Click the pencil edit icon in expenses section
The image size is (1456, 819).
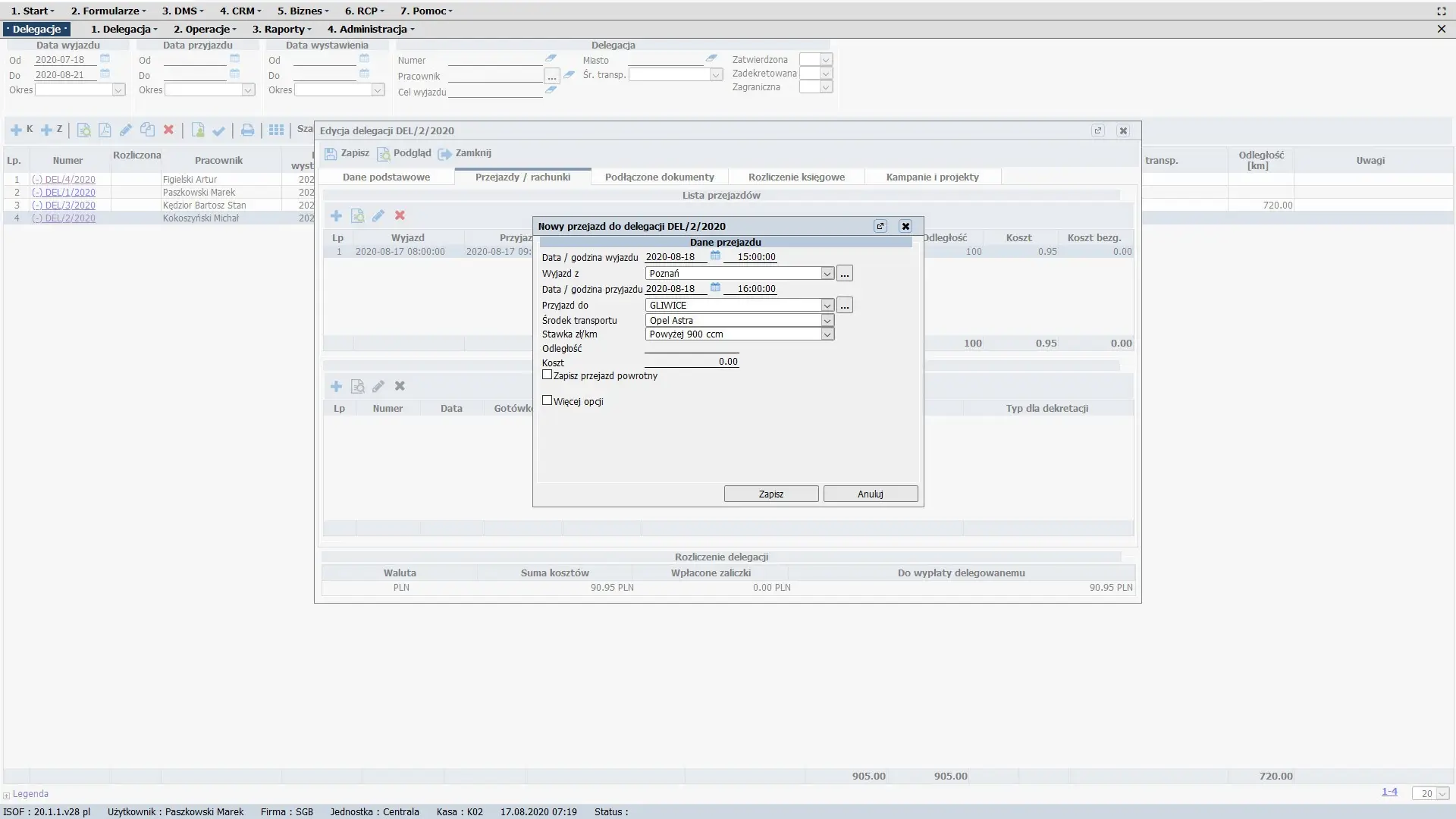pos(378,387)
